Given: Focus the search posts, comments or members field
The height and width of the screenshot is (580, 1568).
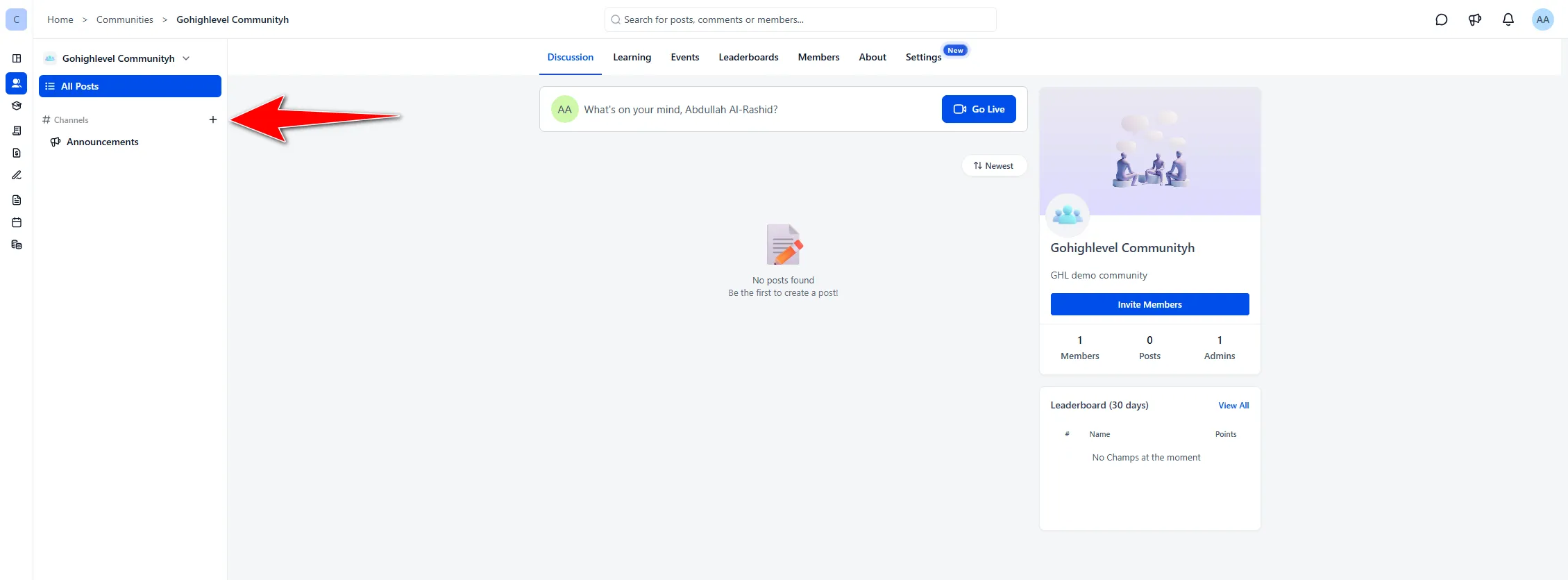Looking at the screenshot, I should tap(800, 19).
